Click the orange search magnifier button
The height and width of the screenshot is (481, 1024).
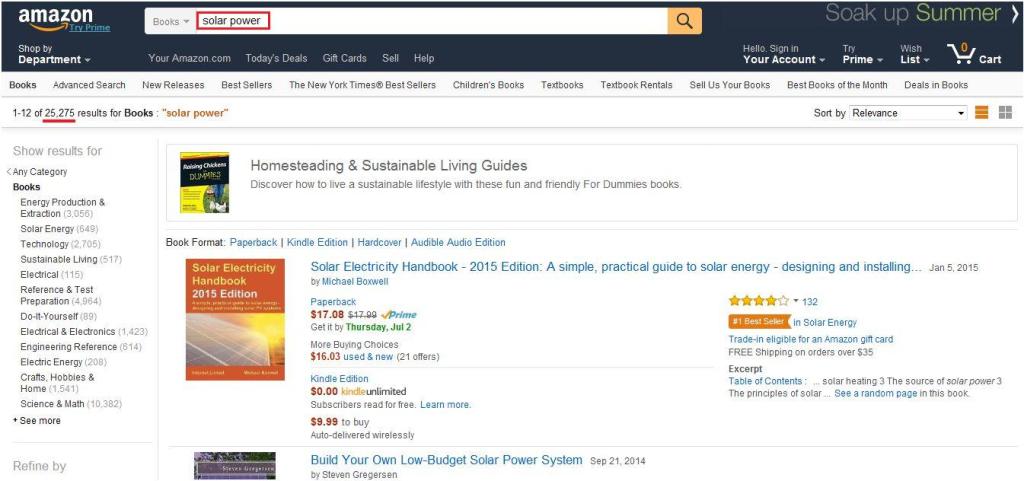[x=684, y=21]
